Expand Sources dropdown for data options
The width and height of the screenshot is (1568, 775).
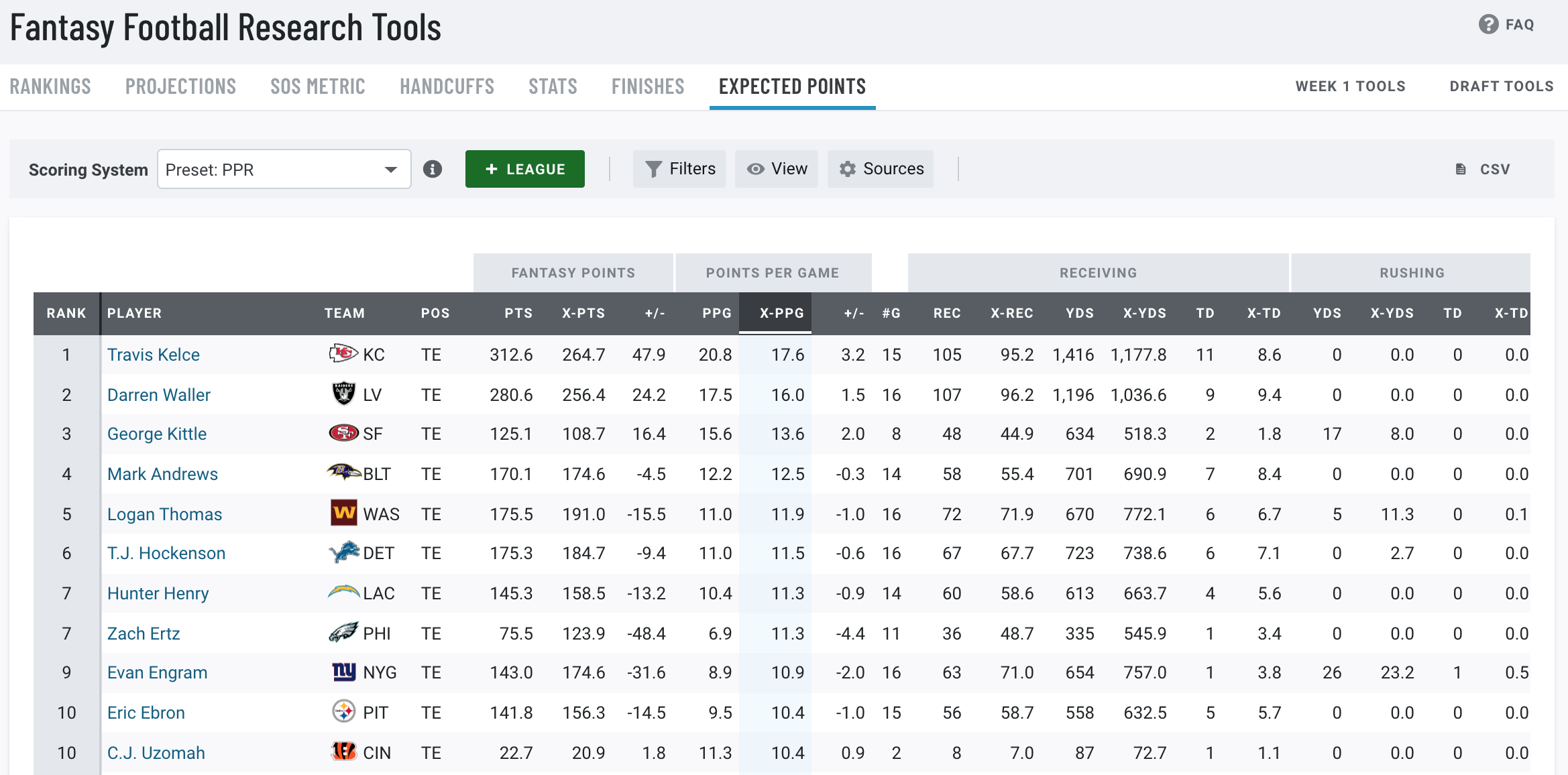click(x=882, y=169)
